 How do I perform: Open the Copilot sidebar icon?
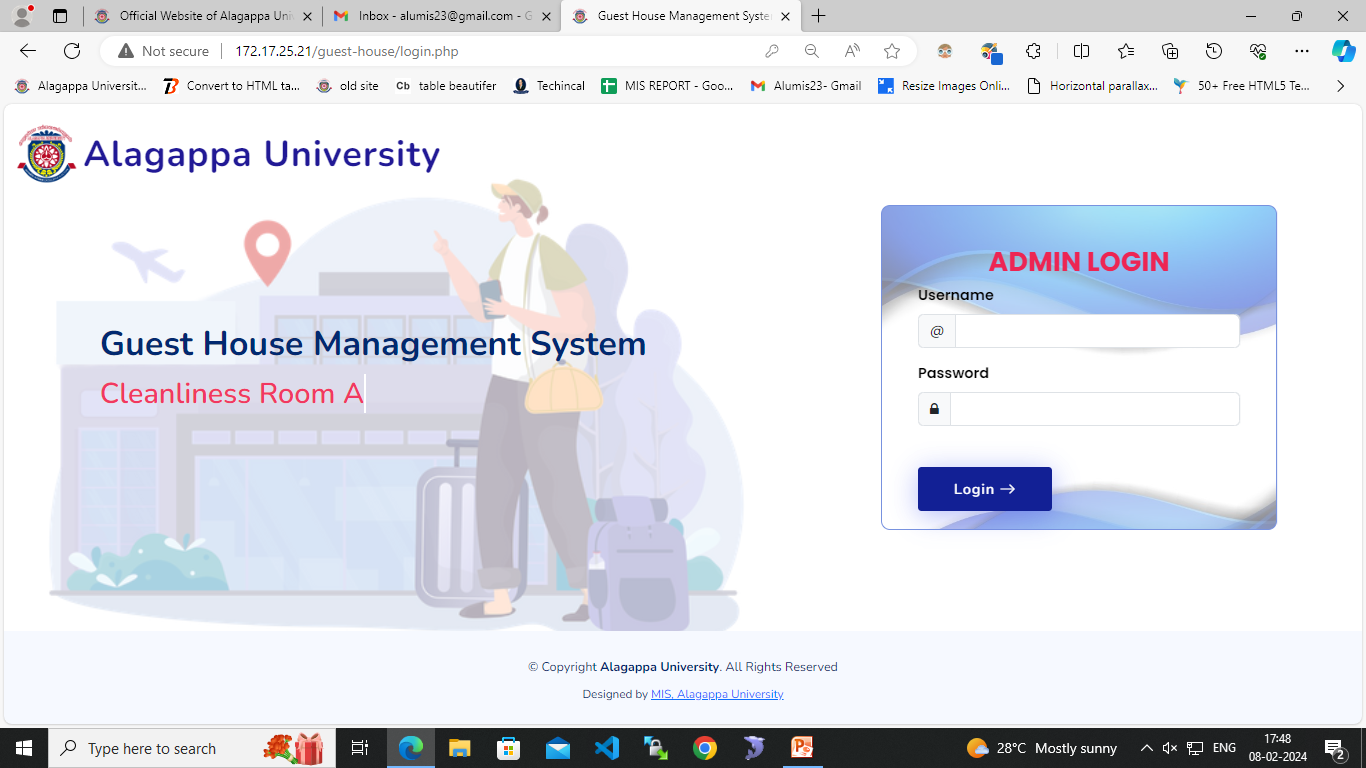click(1343, 51)
